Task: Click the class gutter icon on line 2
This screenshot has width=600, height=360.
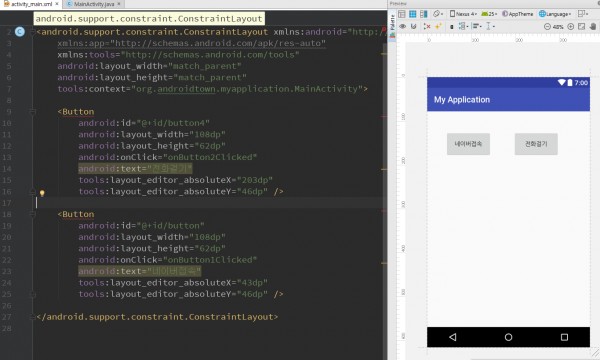Action: click(x=20, y=32)
